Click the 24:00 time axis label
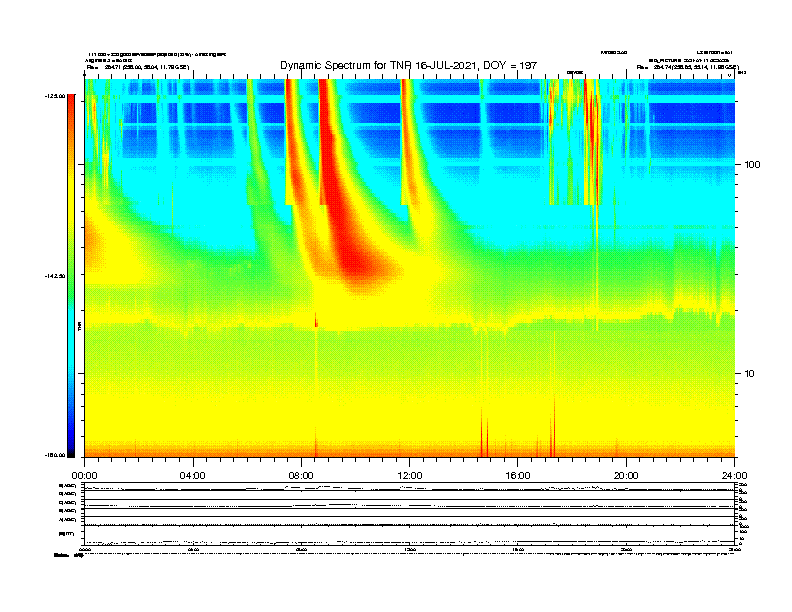This screenshot has height=612, width=792. [x=735, y=476]
